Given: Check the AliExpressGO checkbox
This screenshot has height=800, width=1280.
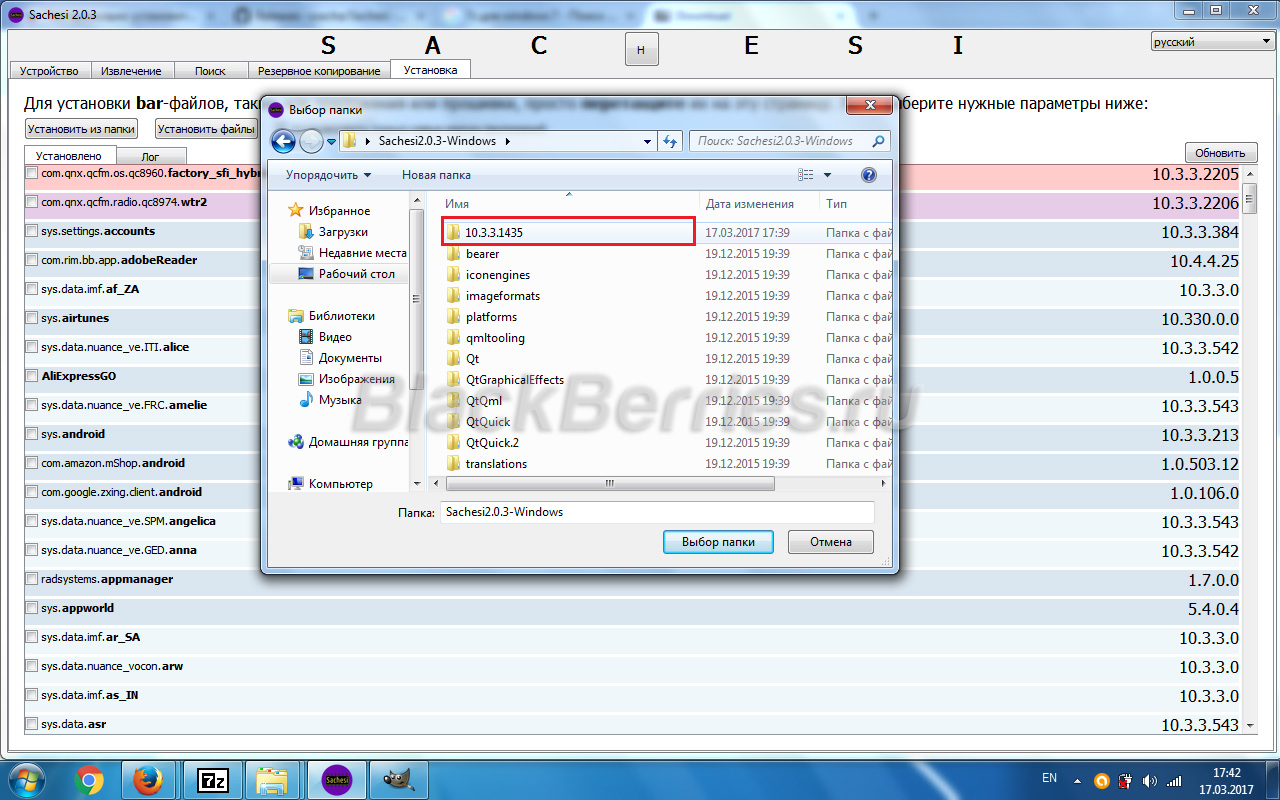Looking at the screenshot, I should coord(32,377).
